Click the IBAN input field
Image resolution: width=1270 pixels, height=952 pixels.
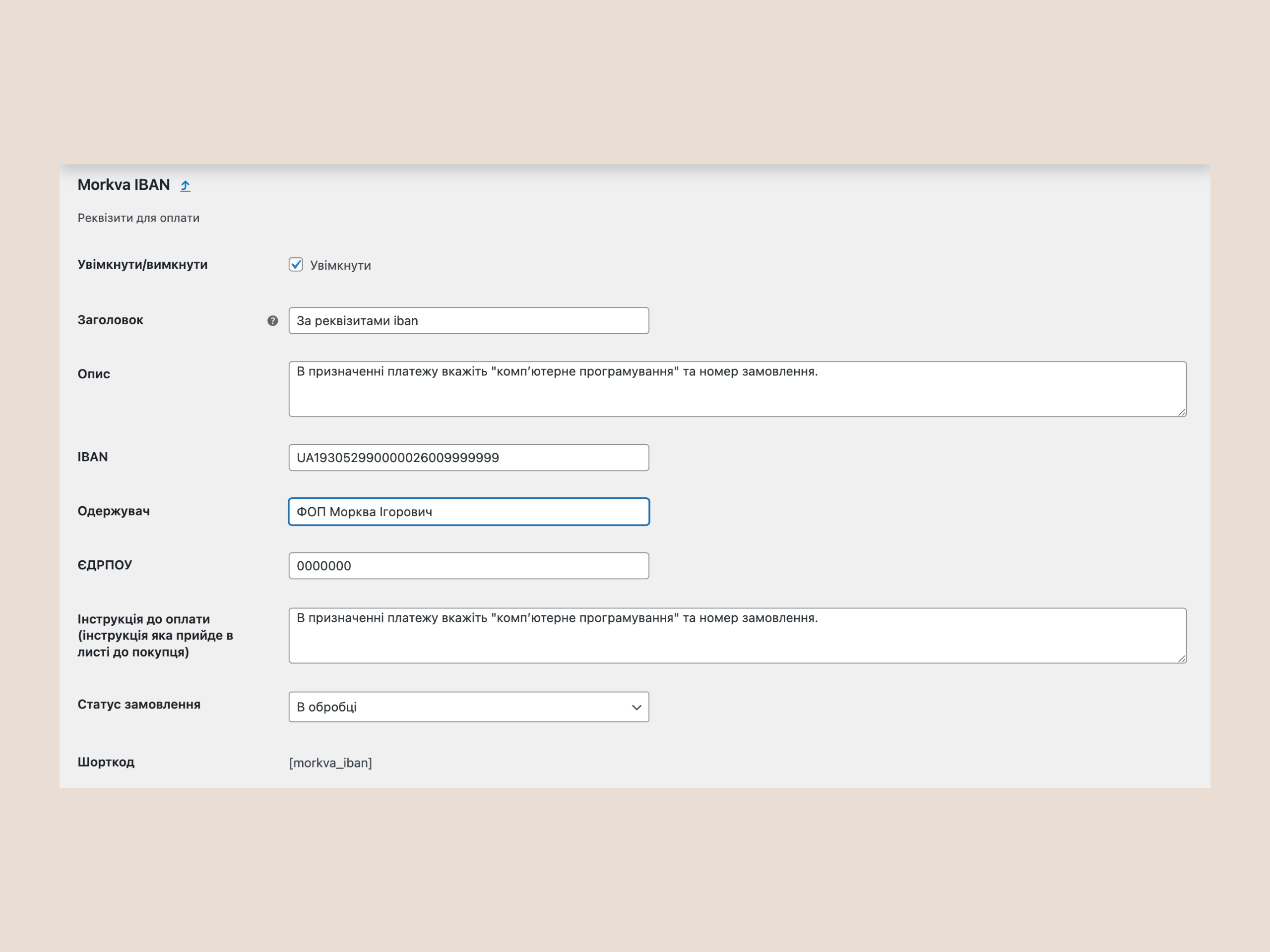pos(469,457)
